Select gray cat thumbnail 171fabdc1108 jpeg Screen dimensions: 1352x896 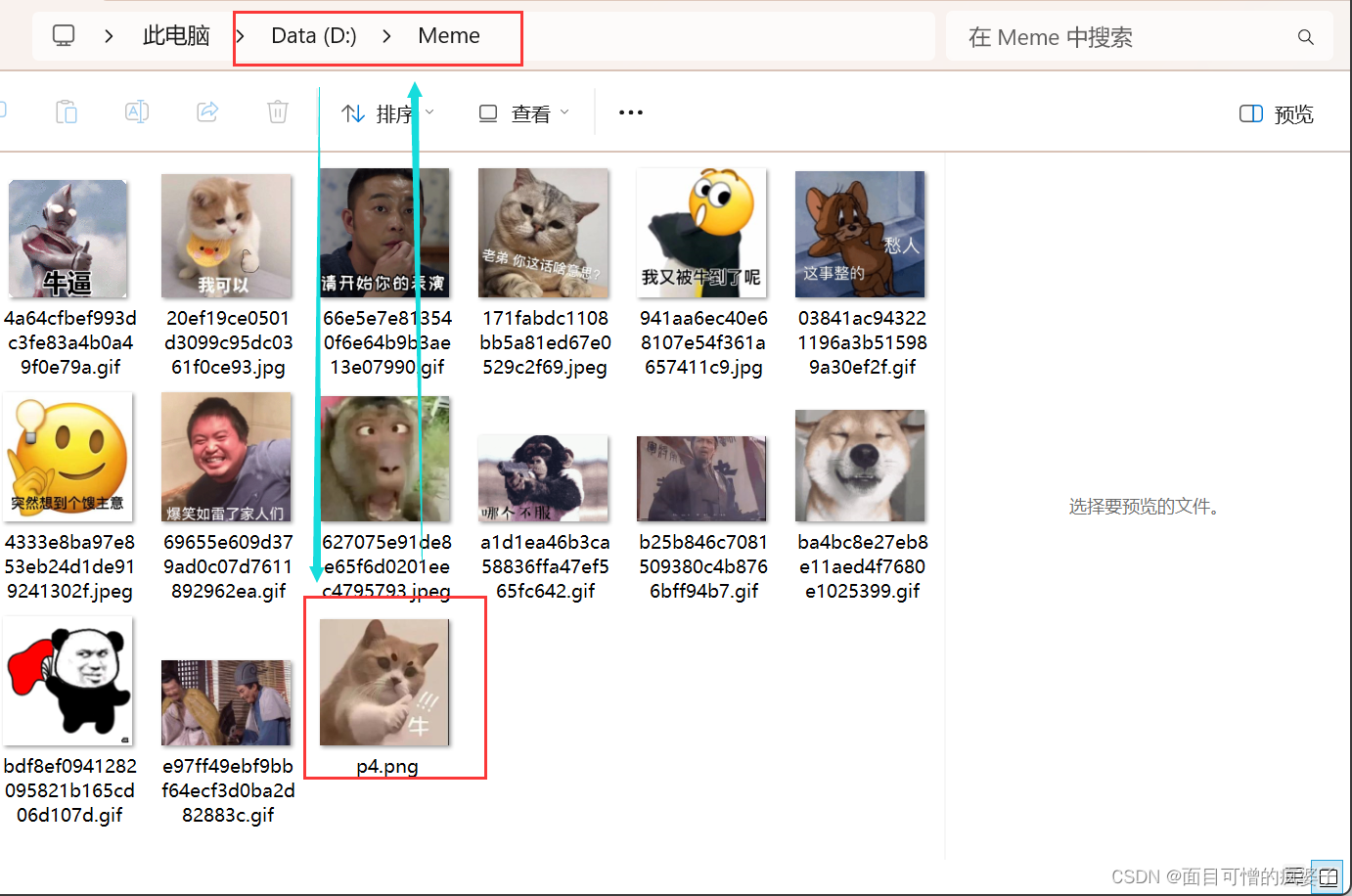(543, 233)
